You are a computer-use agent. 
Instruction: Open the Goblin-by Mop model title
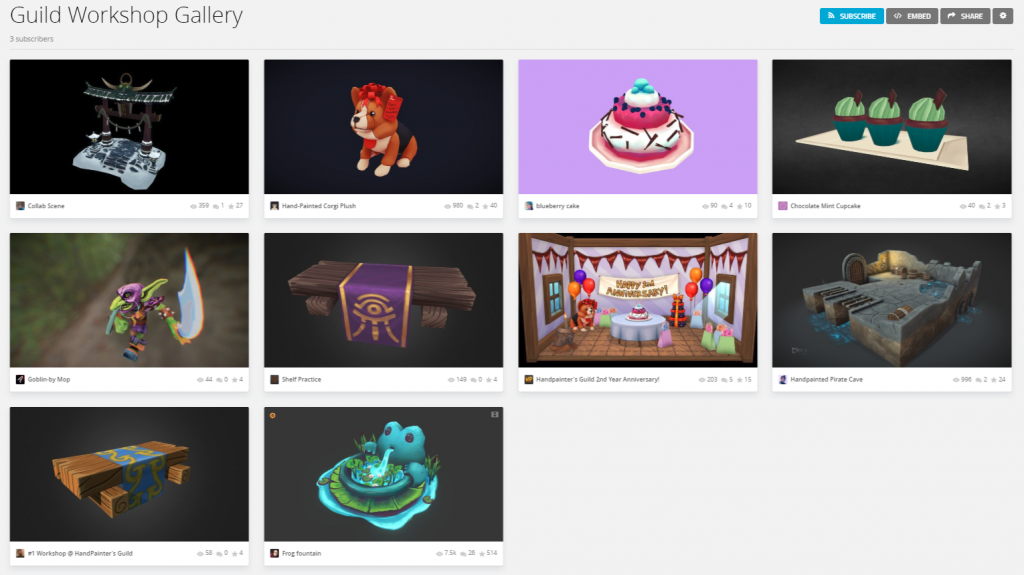[48, 380]
